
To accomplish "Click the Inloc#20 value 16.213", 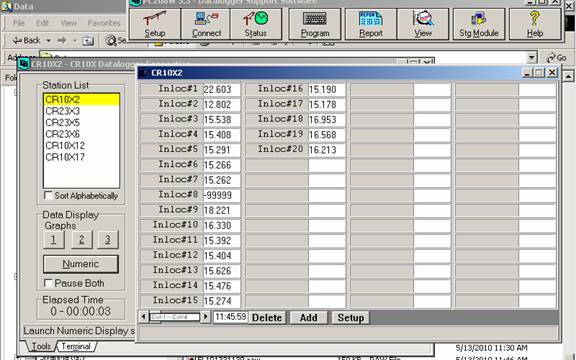I will [x=327, y=150].
